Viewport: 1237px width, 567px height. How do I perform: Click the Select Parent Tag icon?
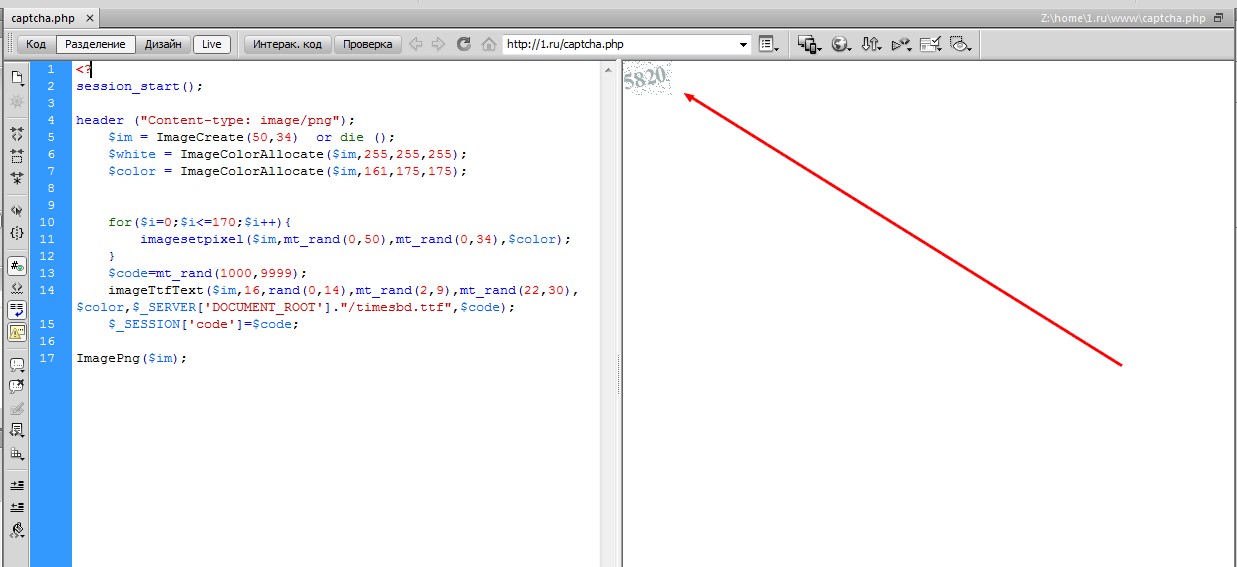(x=17, y=211)
